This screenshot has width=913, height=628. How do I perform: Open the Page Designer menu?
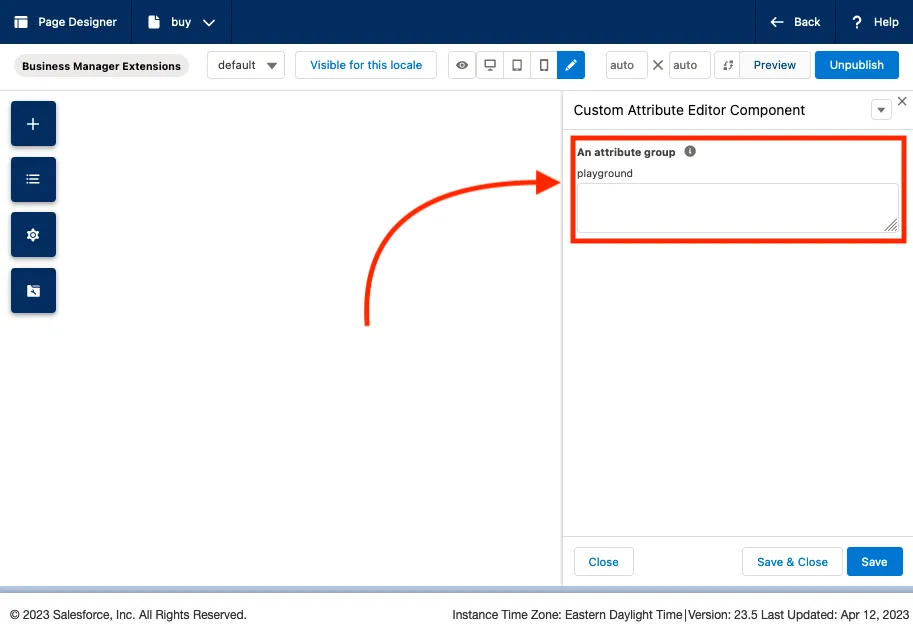pos(66,22)
